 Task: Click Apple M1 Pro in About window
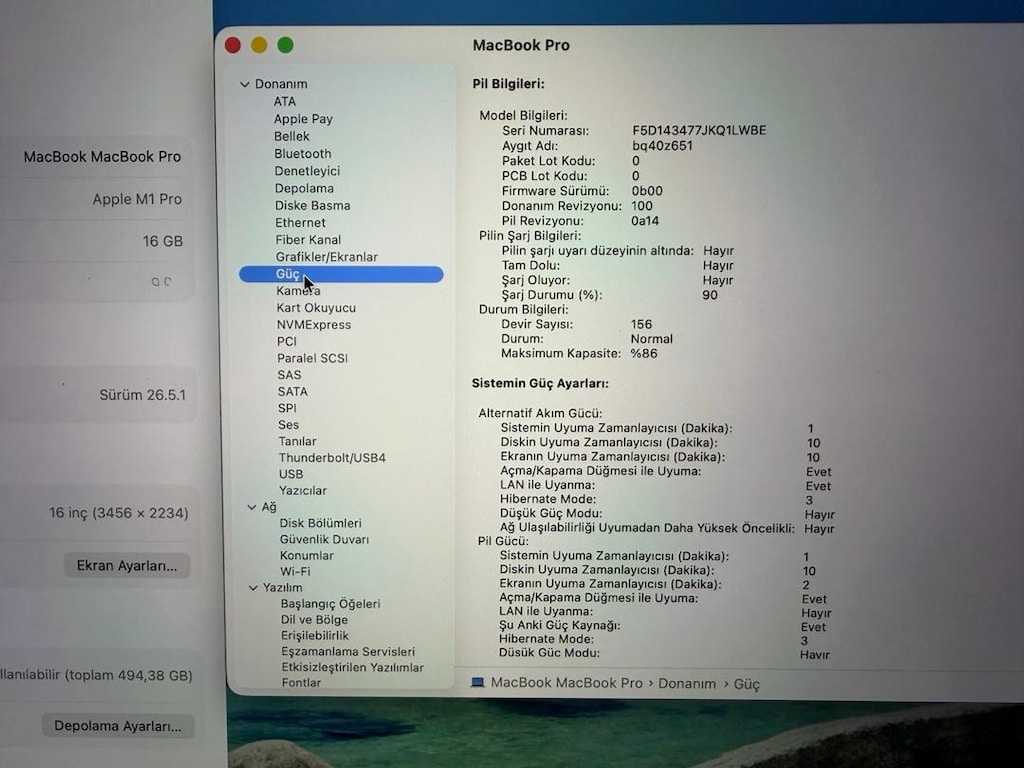137,199
